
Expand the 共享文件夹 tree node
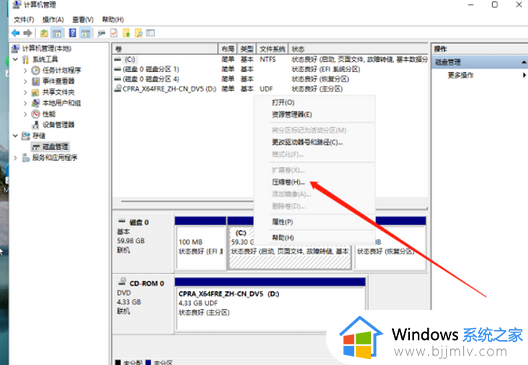point(25,92)
